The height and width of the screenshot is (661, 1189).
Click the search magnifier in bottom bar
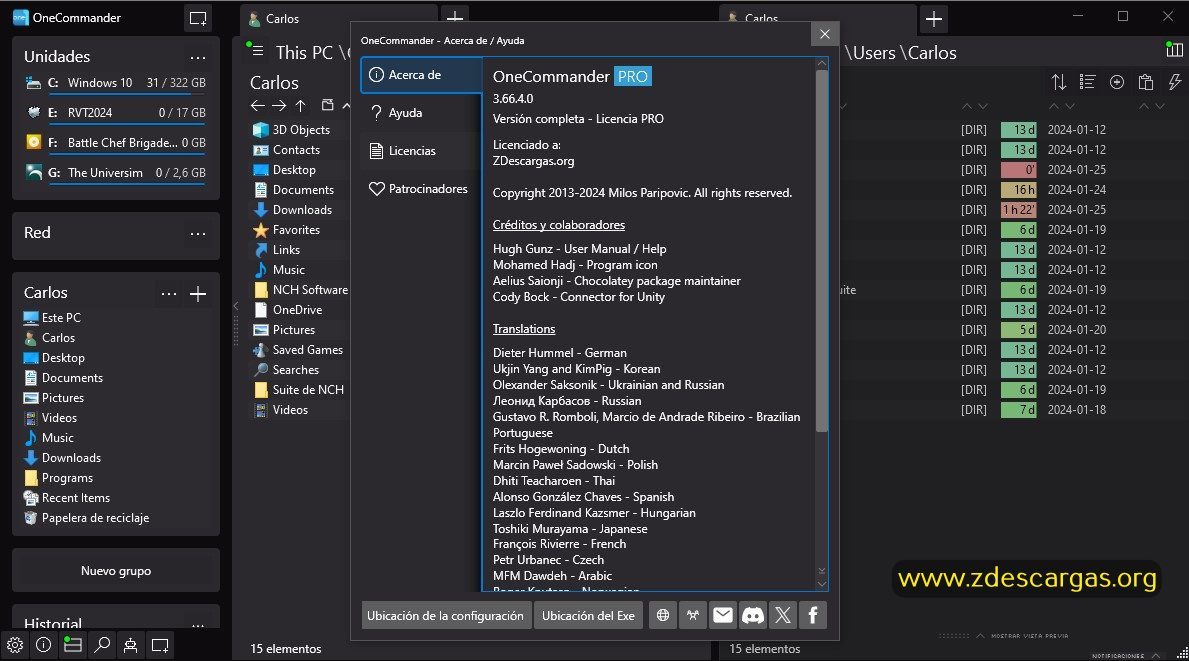point(102,645)
